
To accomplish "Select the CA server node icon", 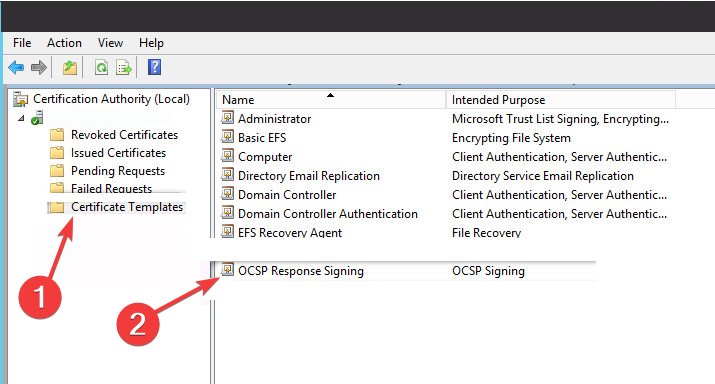I will [x=37, y=118].
